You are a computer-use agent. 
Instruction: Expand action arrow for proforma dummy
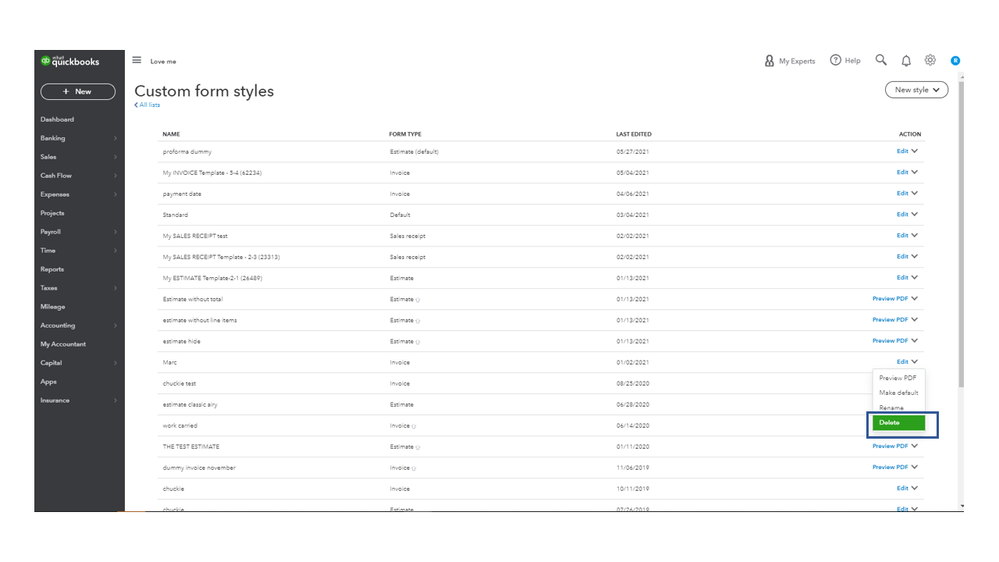(915, 151)
